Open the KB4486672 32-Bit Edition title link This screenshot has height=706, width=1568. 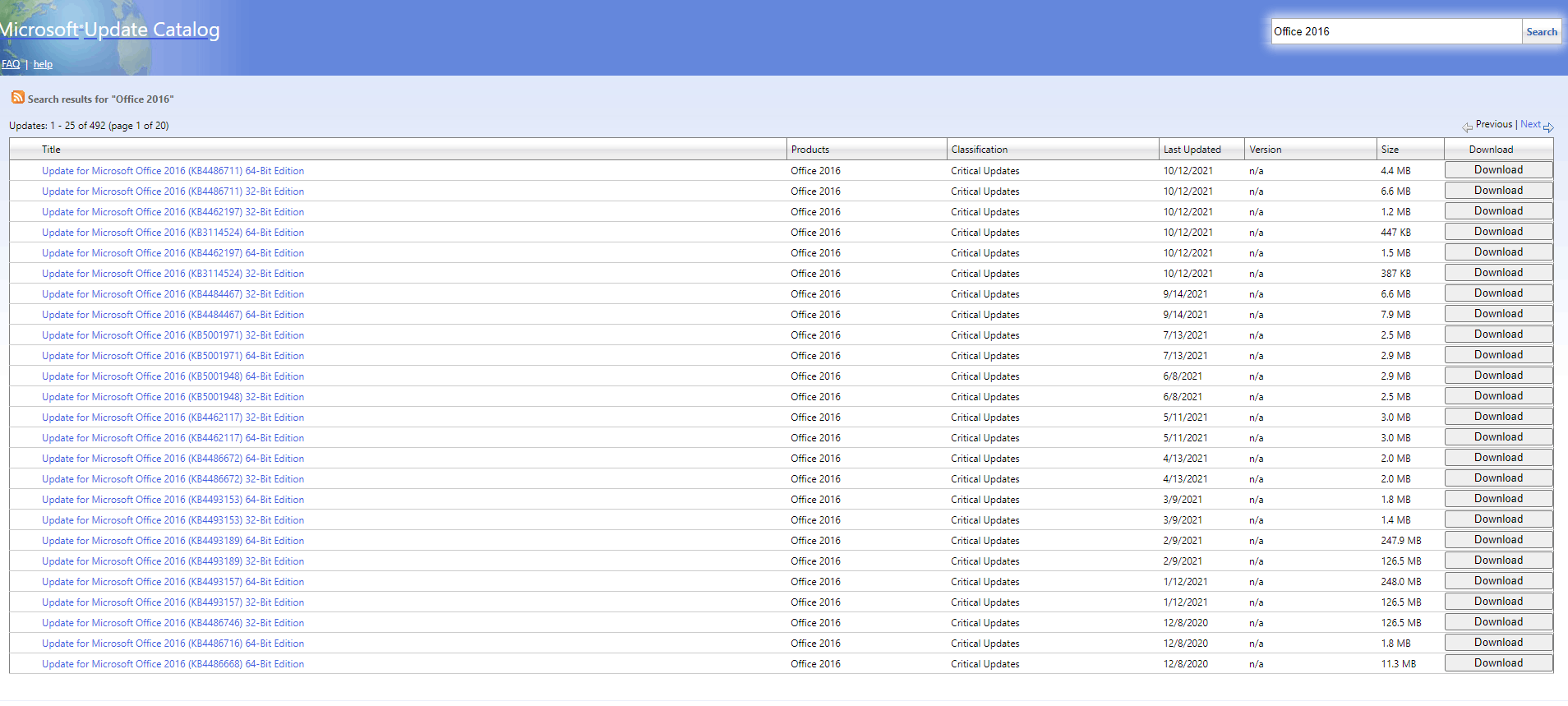173,479
